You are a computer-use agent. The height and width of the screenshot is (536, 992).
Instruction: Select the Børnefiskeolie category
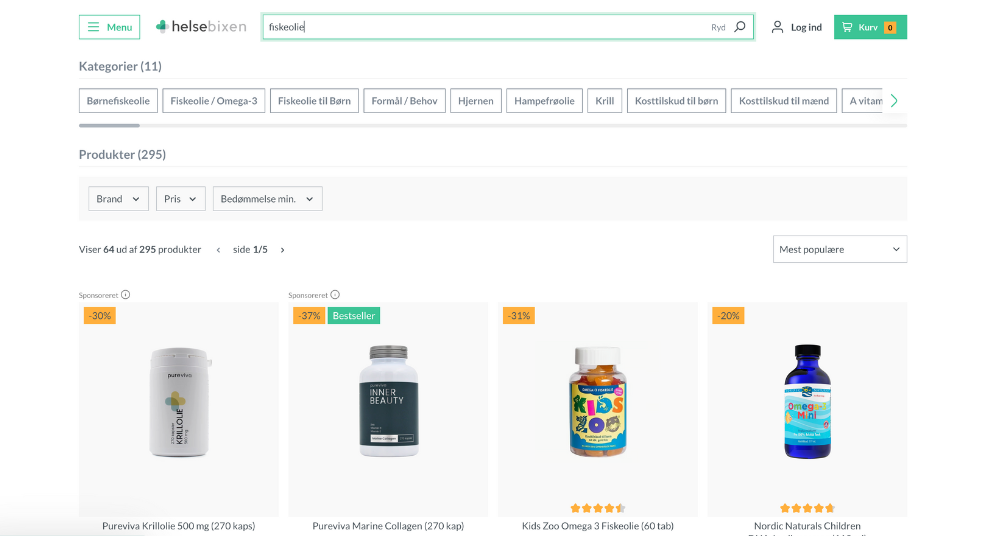(118, 101)
